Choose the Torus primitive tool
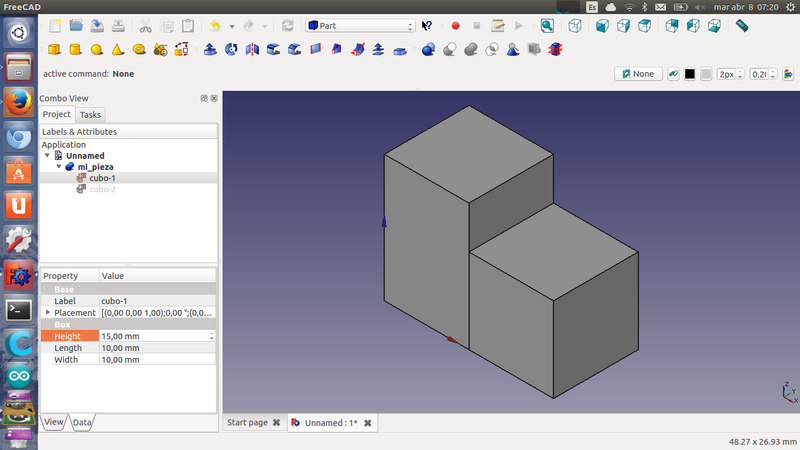Viewport: 800px width, 450px height. [x=139, y=49]
